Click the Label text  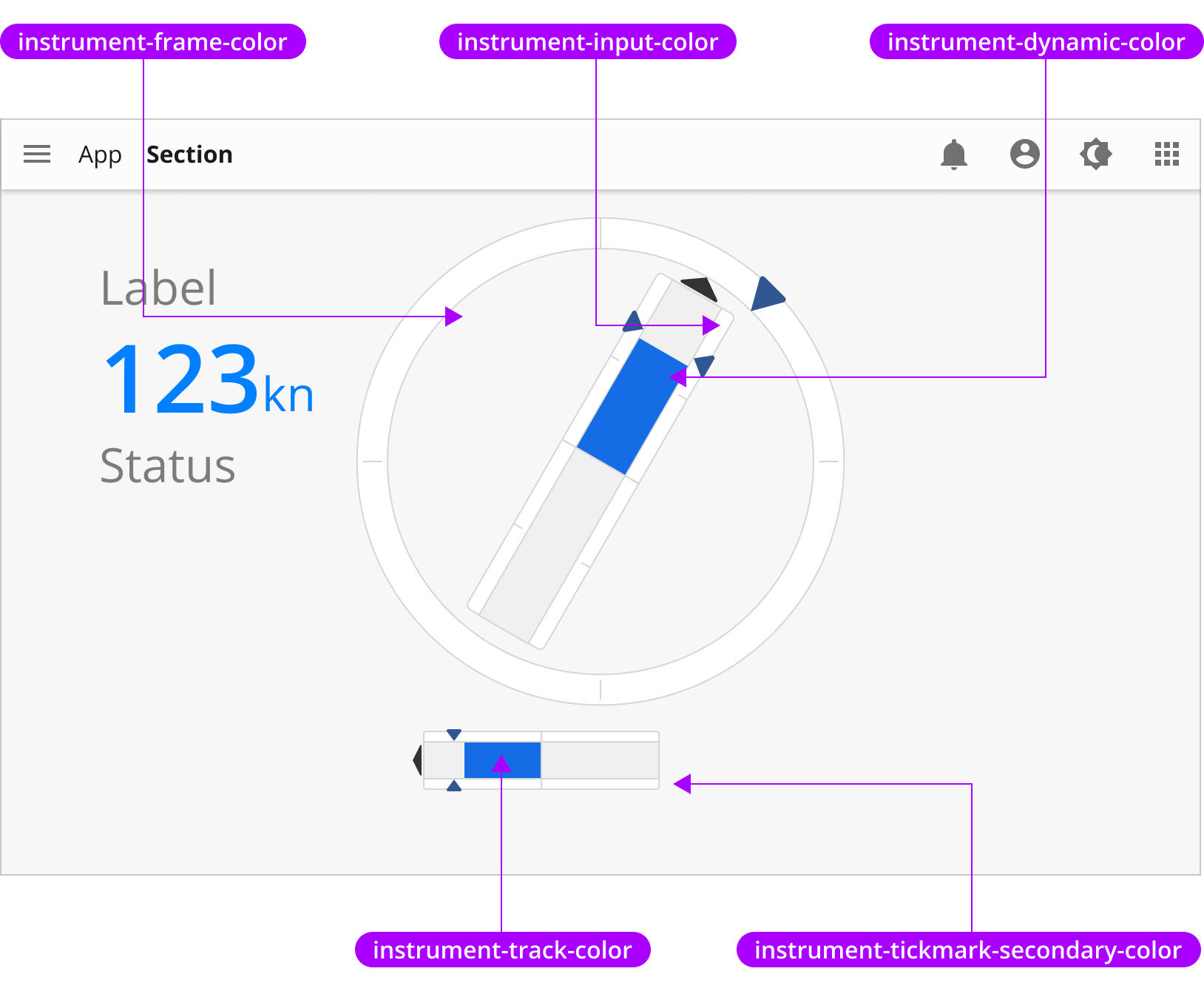tap(158, 288)
